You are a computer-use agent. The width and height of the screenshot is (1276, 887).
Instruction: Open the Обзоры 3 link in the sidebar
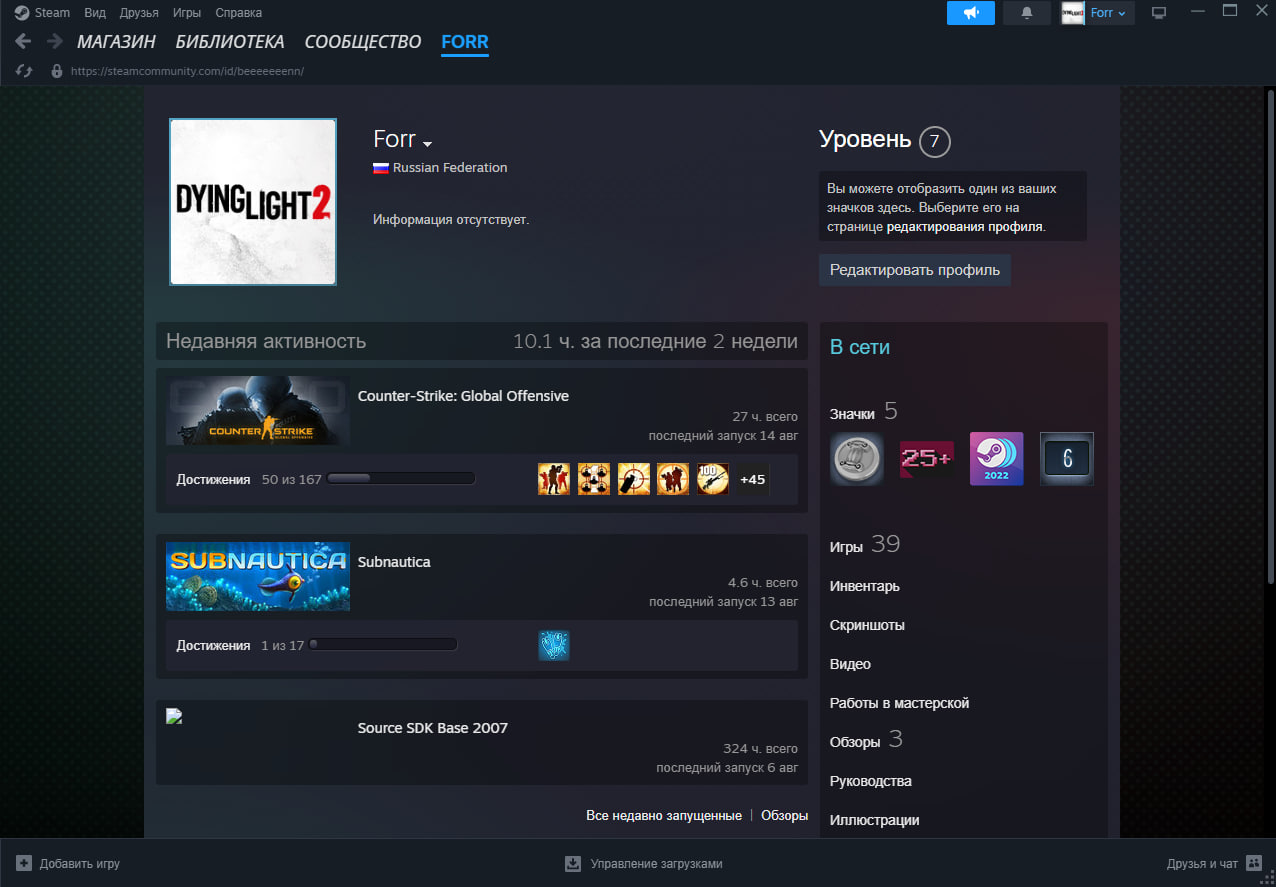pyautogui.click(x=866, y=741)
